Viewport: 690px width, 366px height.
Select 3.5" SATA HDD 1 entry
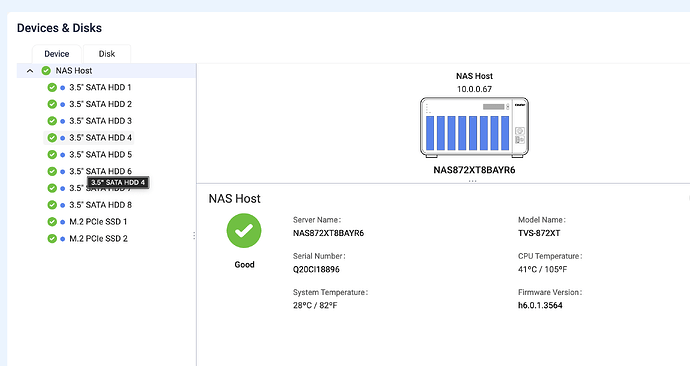100,88
